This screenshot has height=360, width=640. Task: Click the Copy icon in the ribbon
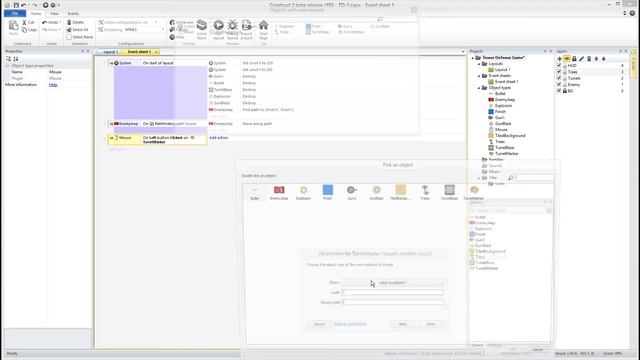24,30
